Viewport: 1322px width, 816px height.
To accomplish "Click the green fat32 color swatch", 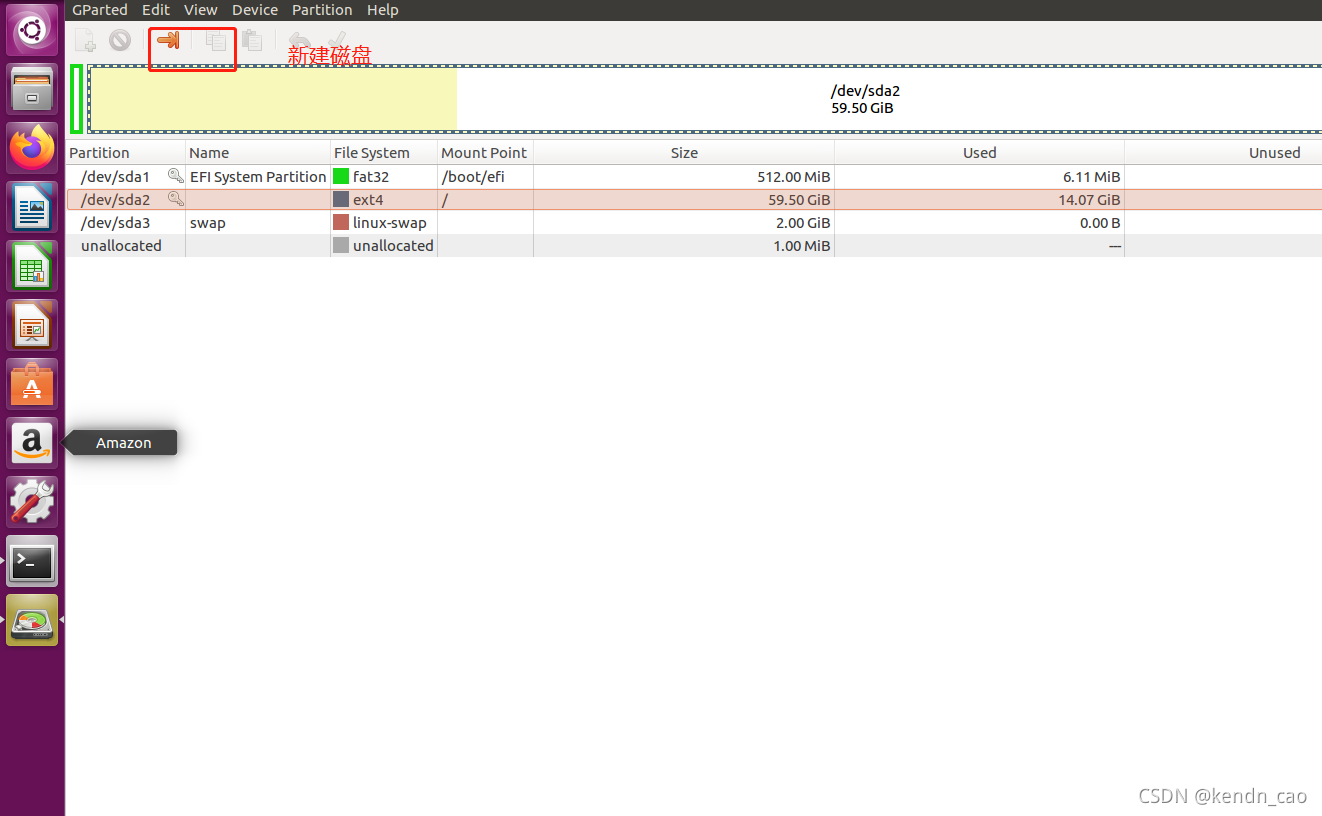I will pyautogui.click(x=341, y=176).
